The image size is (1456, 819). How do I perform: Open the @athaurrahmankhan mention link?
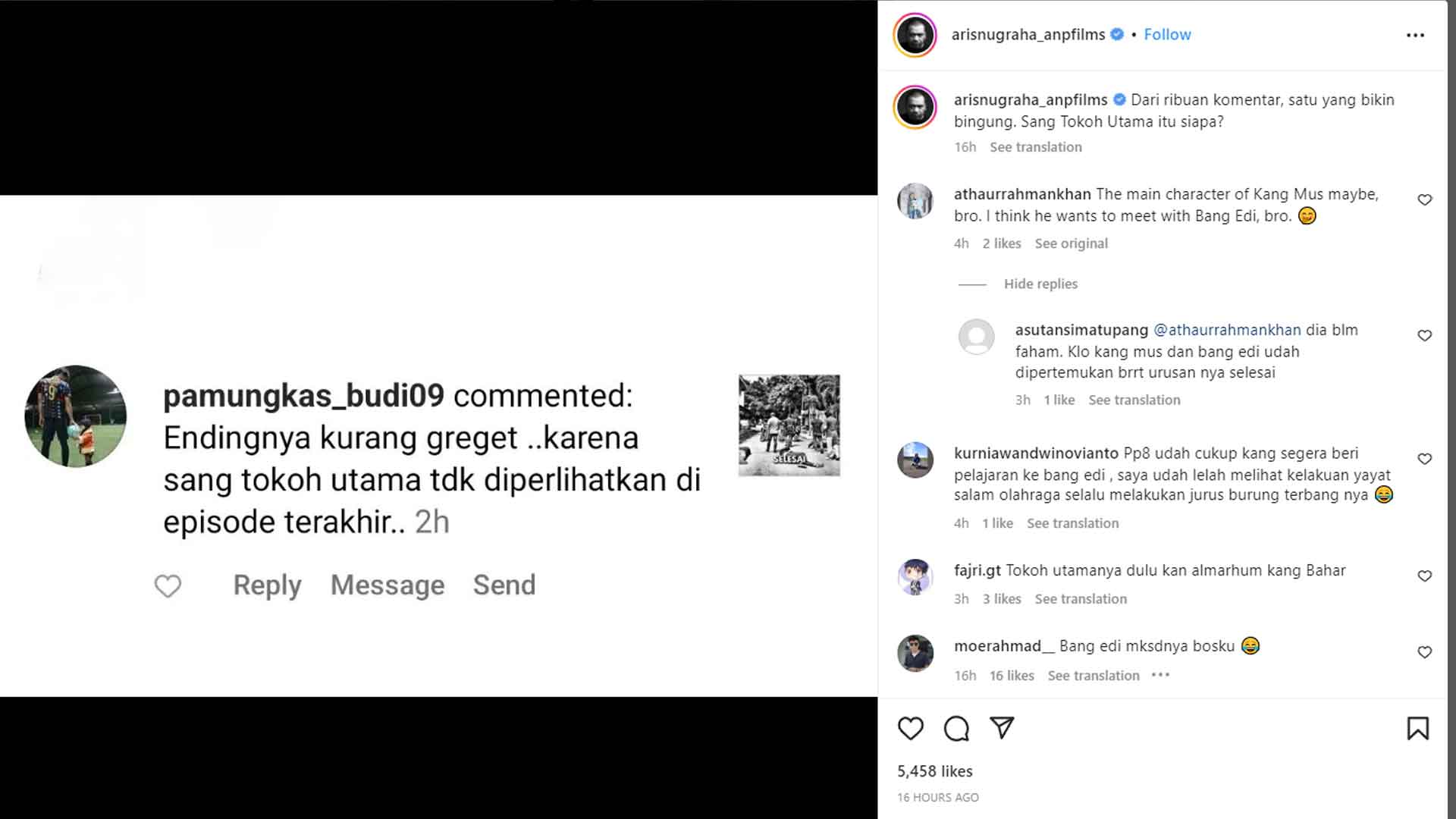(x=1227, y=330)
